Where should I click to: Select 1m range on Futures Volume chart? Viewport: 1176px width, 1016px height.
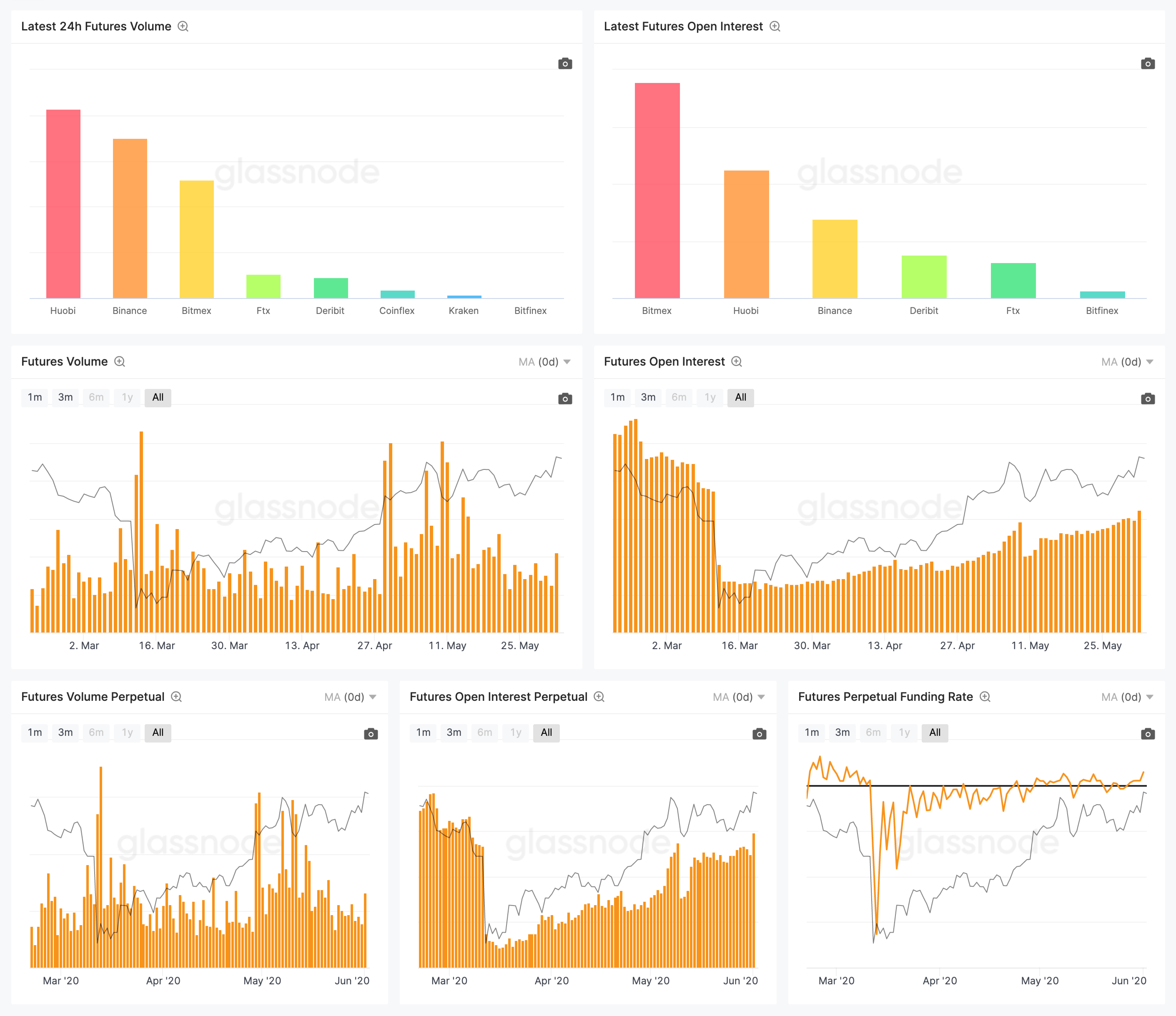pyautogui.click(x=35, y=397)
